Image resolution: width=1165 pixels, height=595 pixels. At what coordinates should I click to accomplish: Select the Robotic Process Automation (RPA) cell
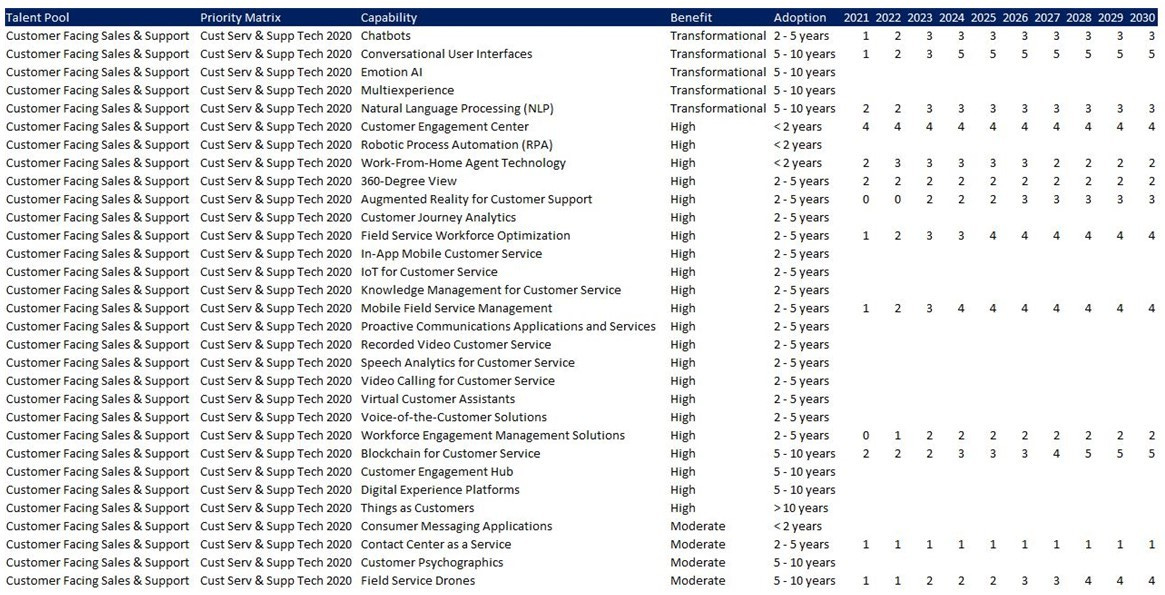pos(457,145)
